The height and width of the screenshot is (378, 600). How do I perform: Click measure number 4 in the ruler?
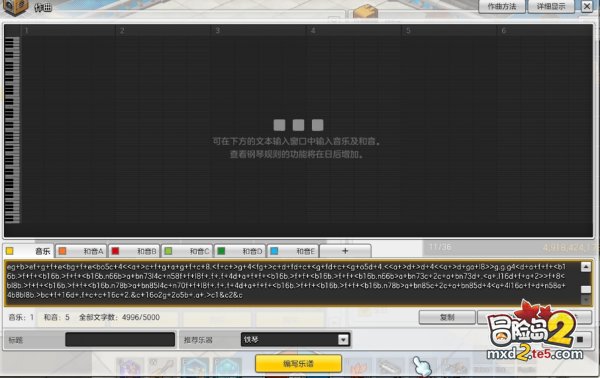(x=313, y=31)
